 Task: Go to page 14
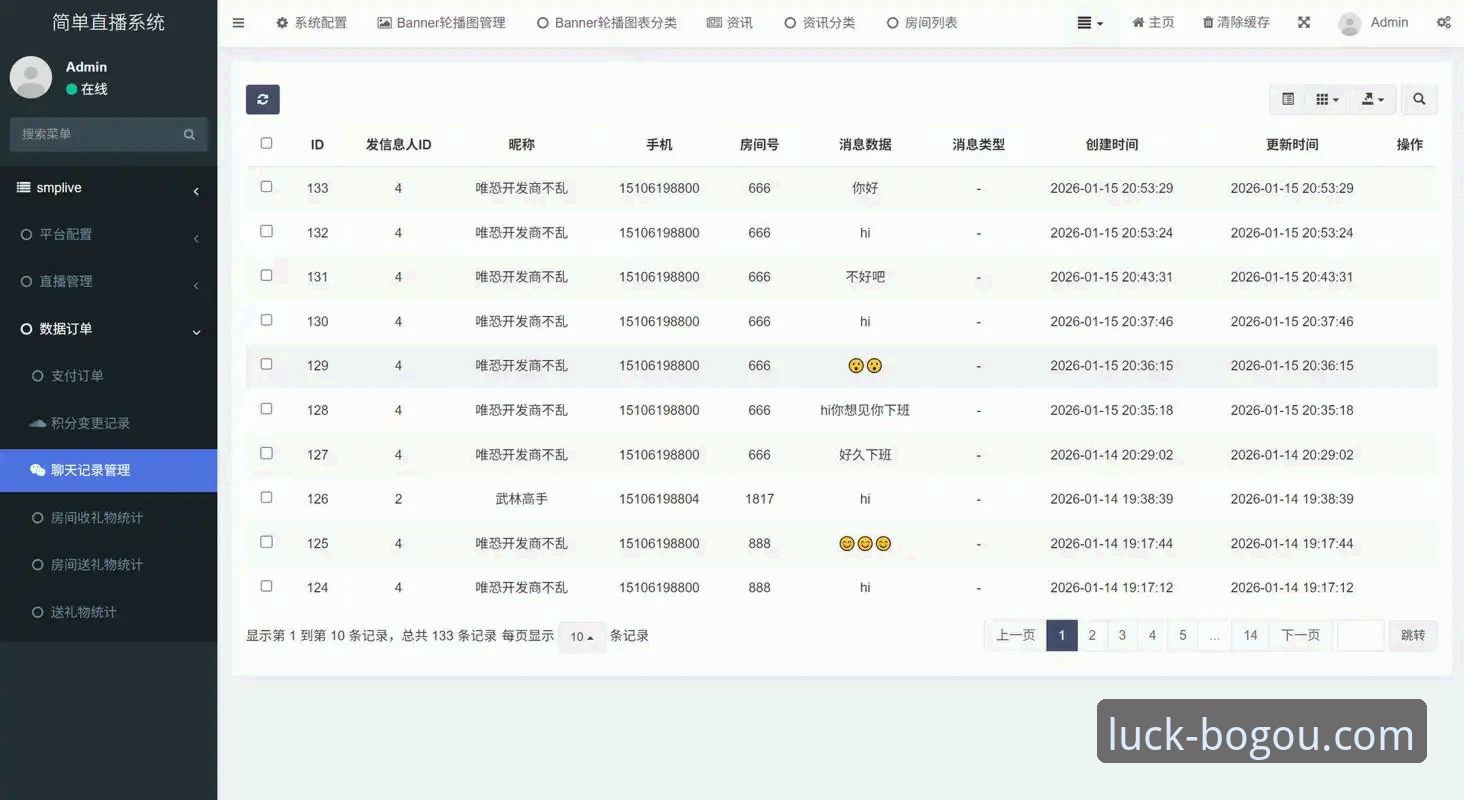pos(1250,635)
